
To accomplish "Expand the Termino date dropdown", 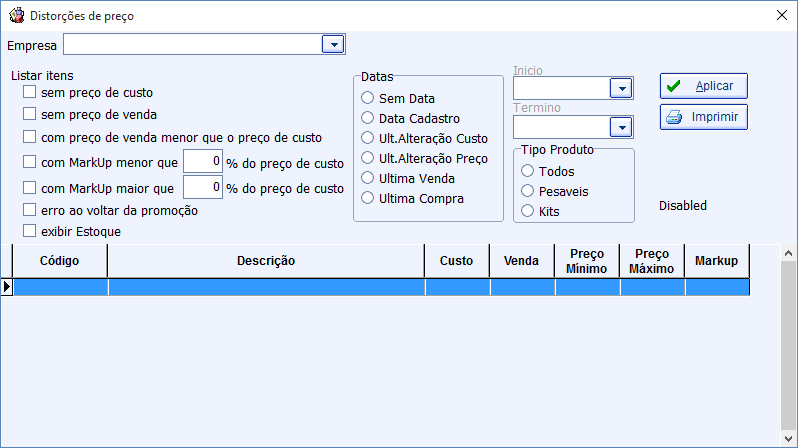I will pos(621,127).
